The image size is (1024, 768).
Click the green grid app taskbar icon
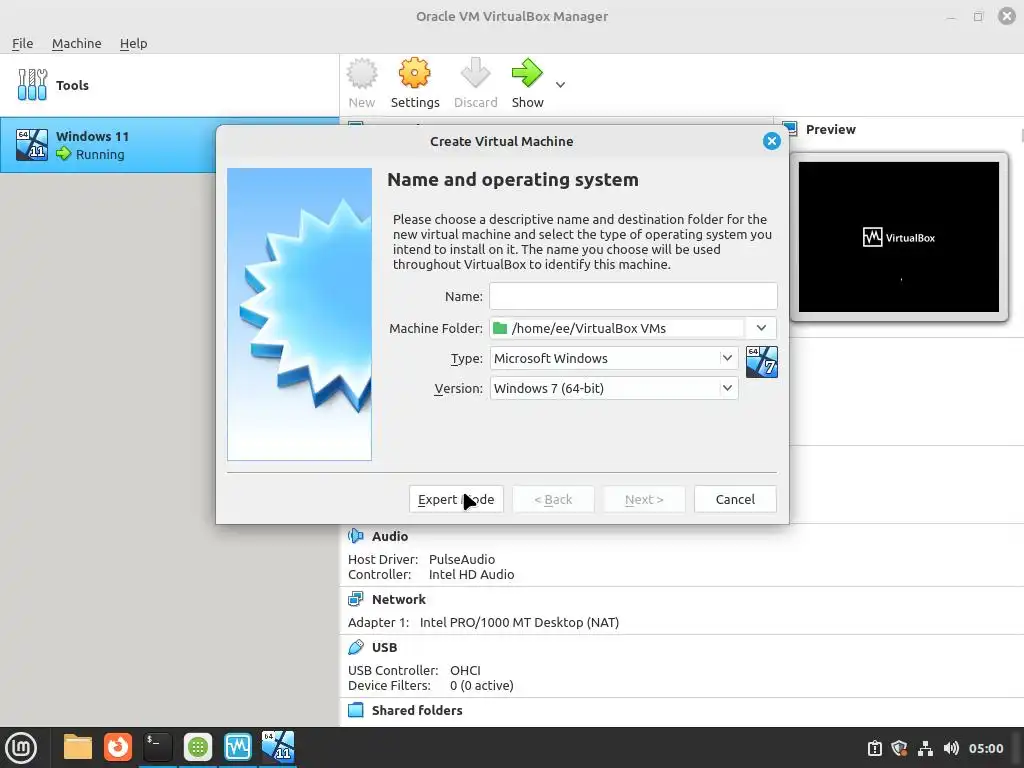pyautogui.click(x=197, y=747)
